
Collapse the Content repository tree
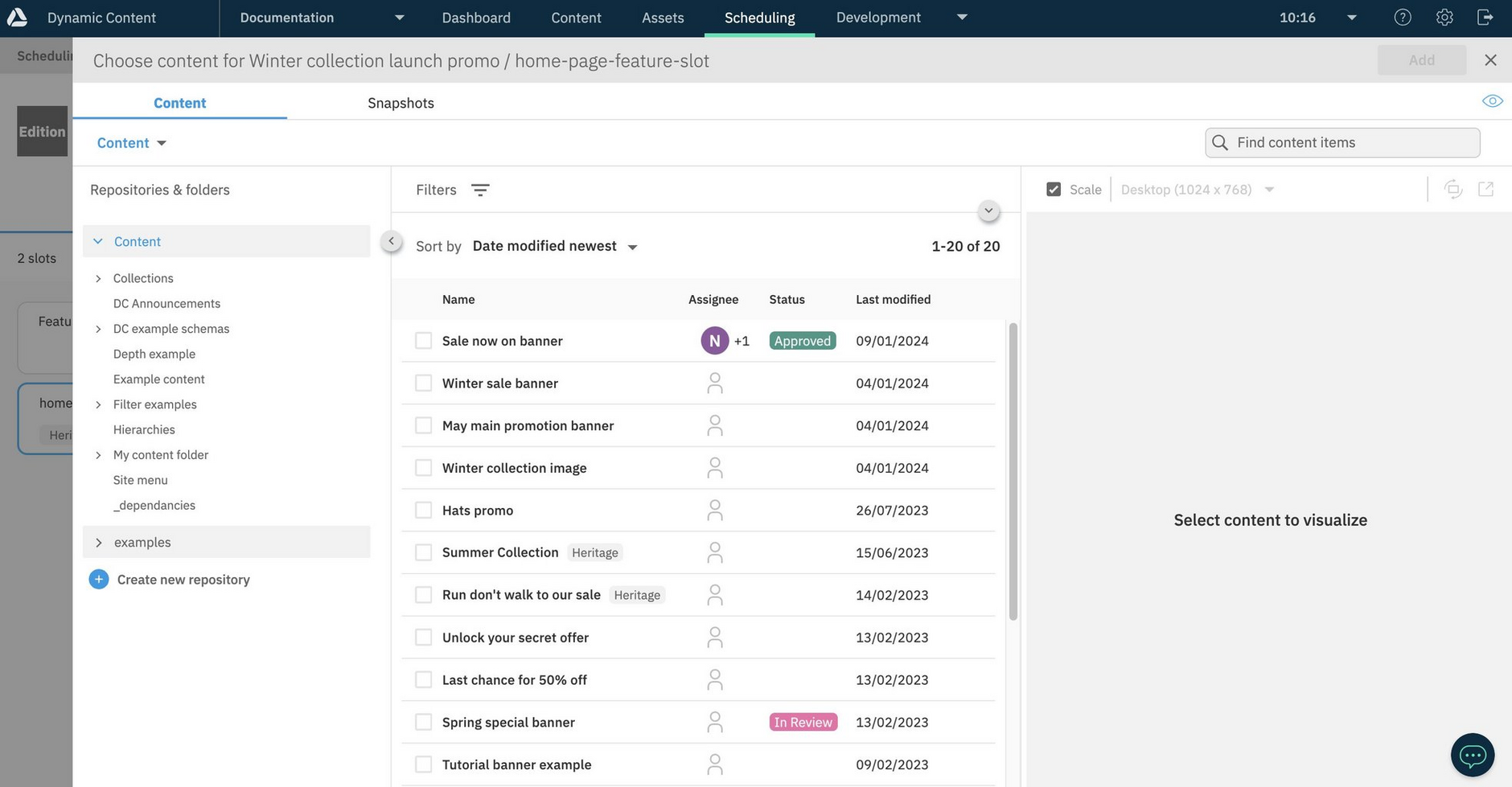click(x=98, y=241)
